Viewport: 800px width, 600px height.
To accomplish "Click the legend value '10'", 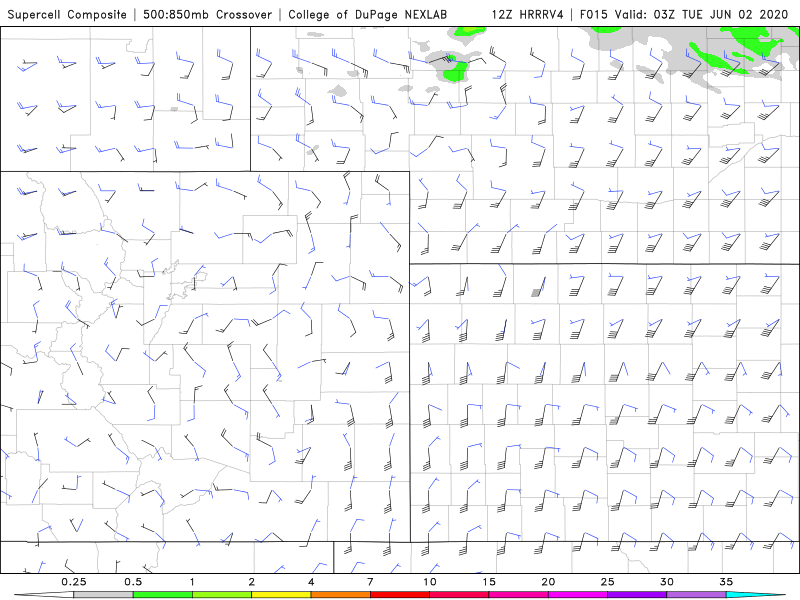I will coord(430,582).
